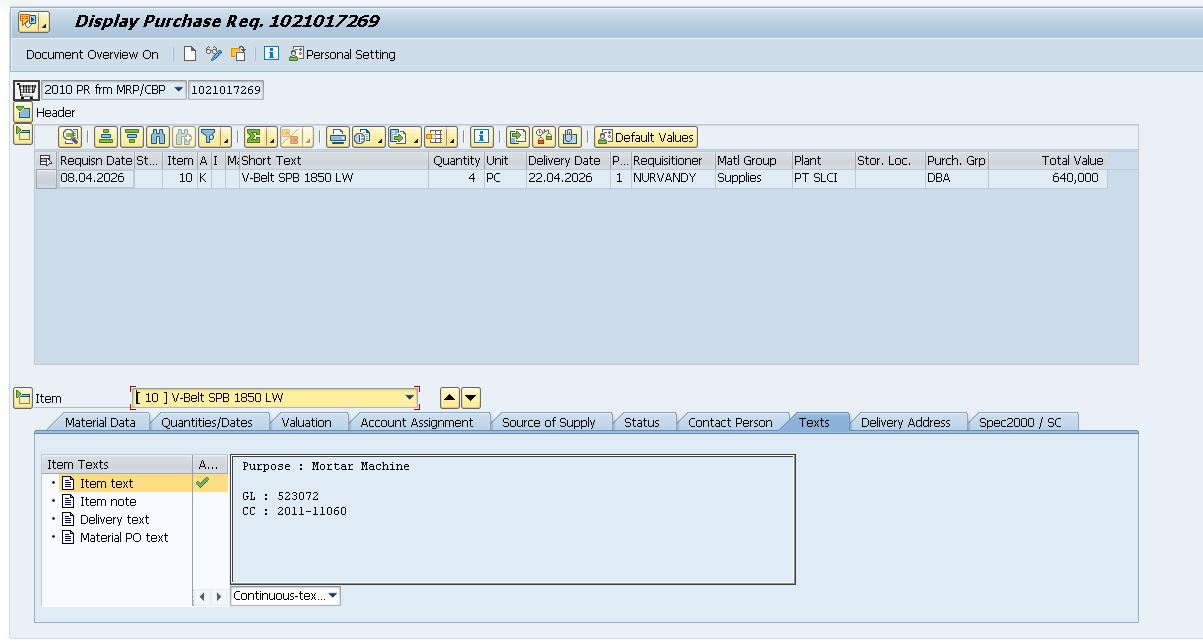The image size is (1203, 642).
Task: Click the Sort Ascending icon
Action: 106,137
